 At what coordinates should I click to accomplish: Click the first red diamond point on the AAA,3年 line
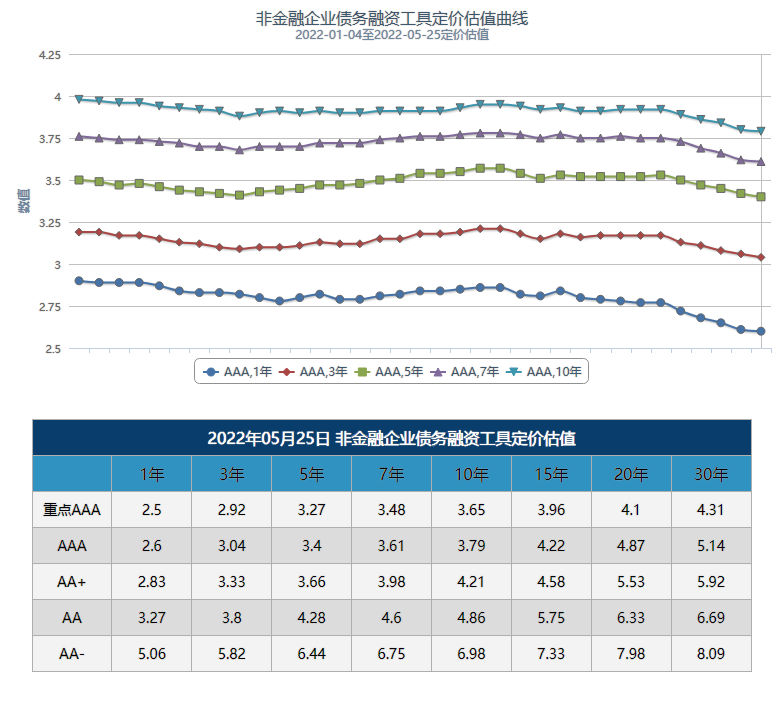(x=79, y=232)
